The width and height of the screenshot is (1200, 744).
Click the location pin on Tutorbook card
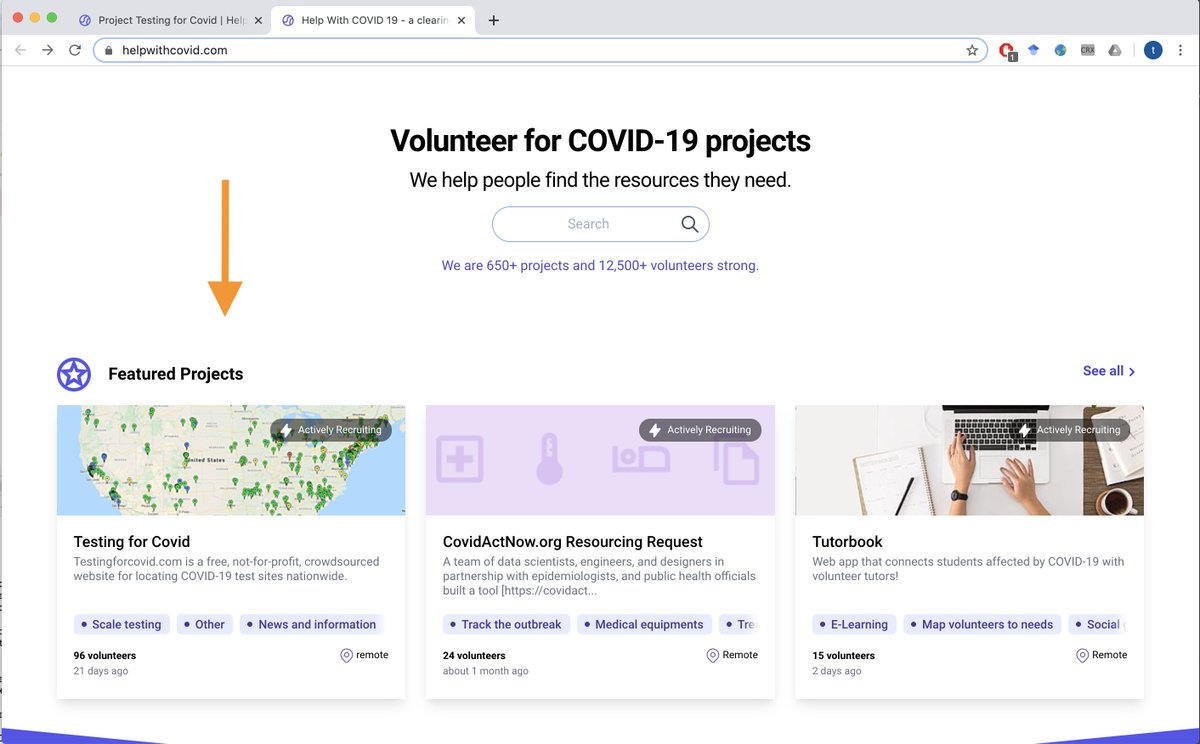(x=1082, y=656)
